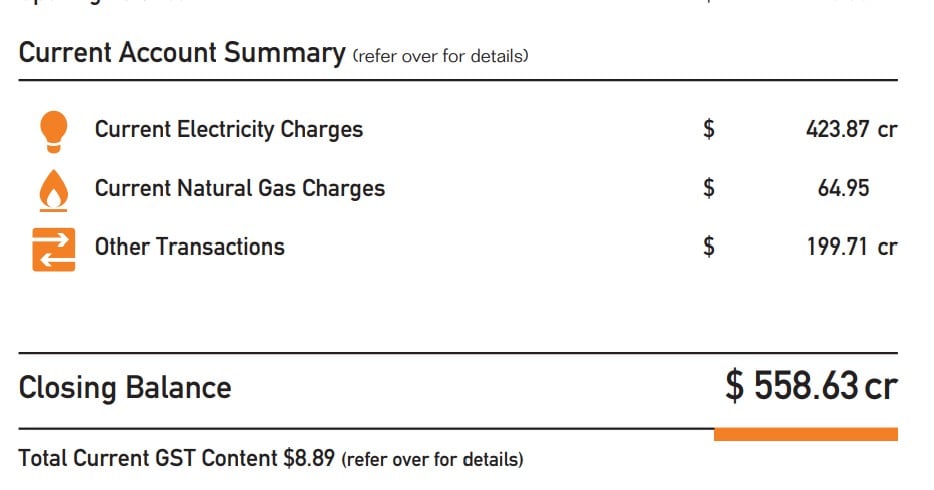Viewport: 934px width, 490px height.
Task: Click the orange bar under the closing balance
Action: tap(806, 435)
